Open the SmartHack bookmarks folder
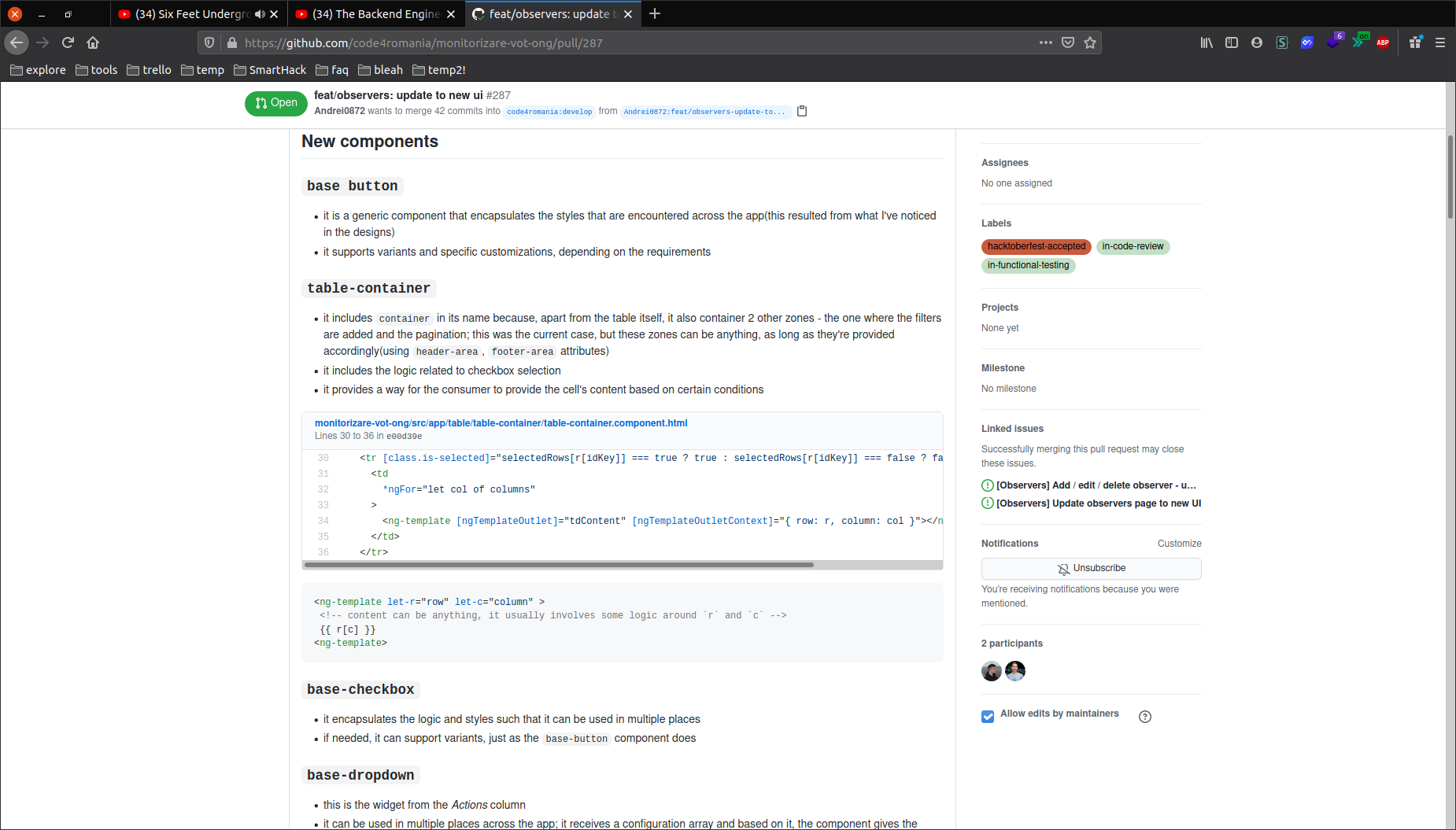Viewport: 1456px width, 830px height. (x=270, y=70)
